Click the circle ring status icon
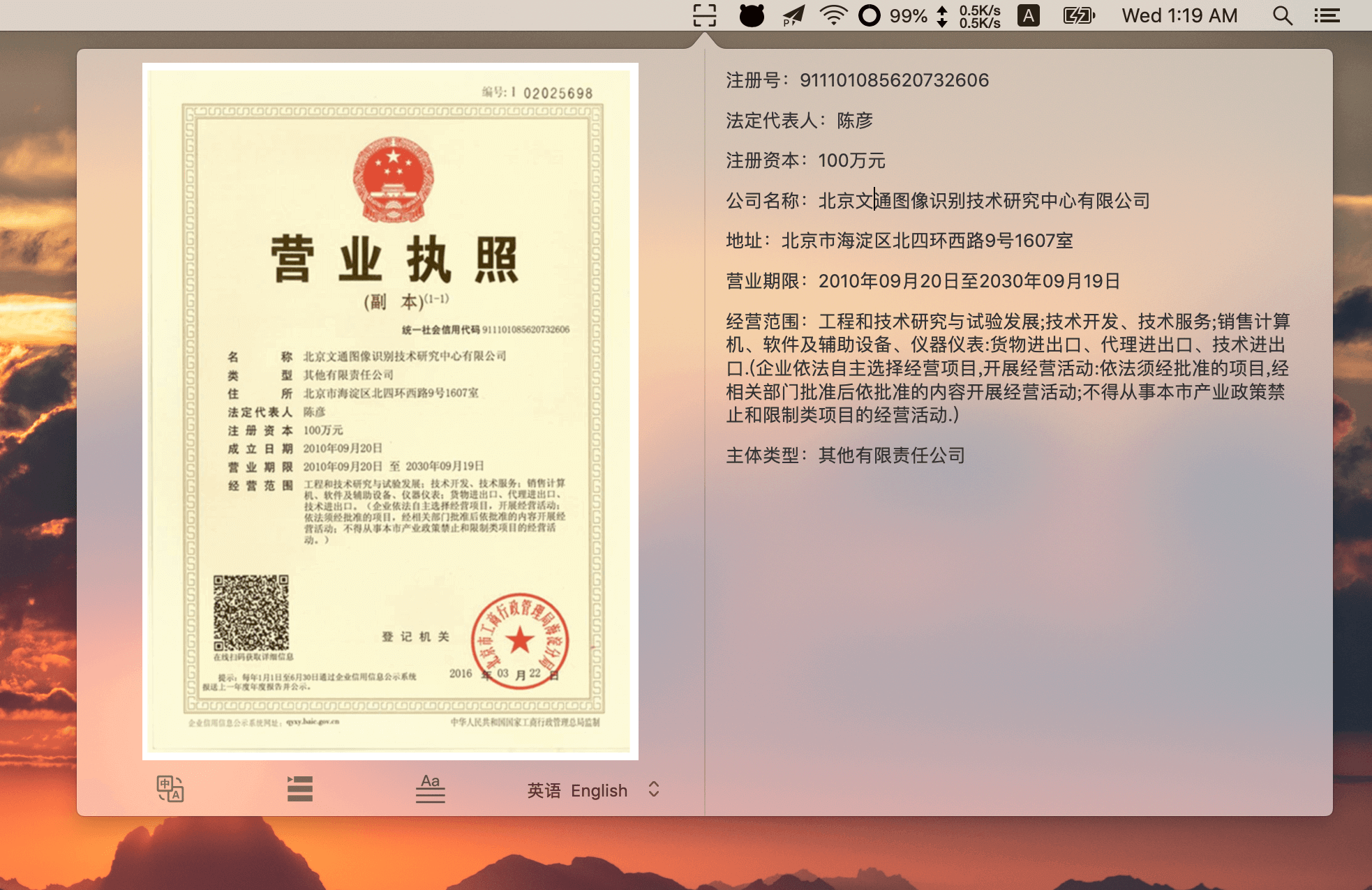1372x890 pixels. click(869, 15)
